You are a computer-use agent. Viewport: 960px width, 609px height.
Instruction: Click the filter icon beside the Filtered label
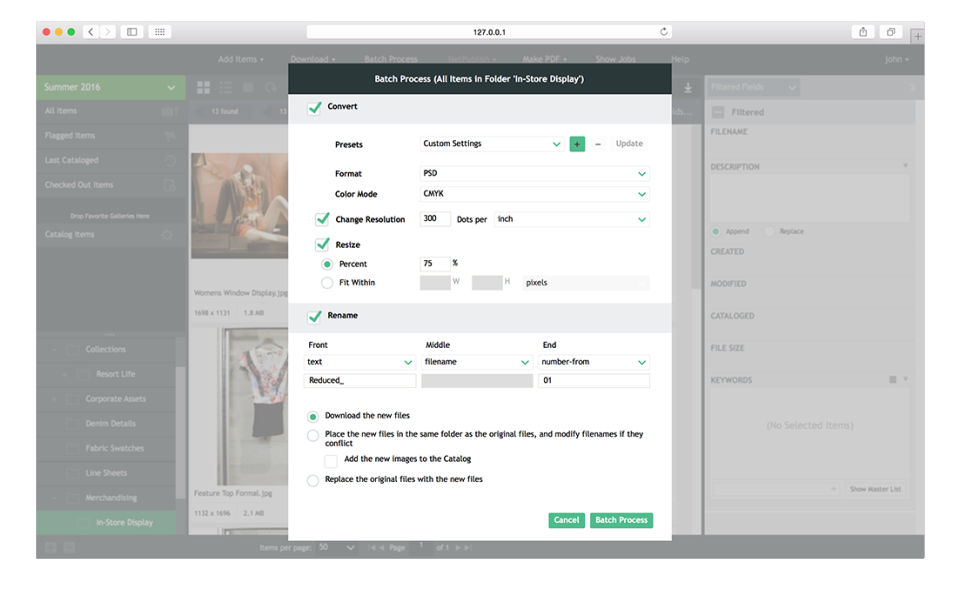click(720, 111)
